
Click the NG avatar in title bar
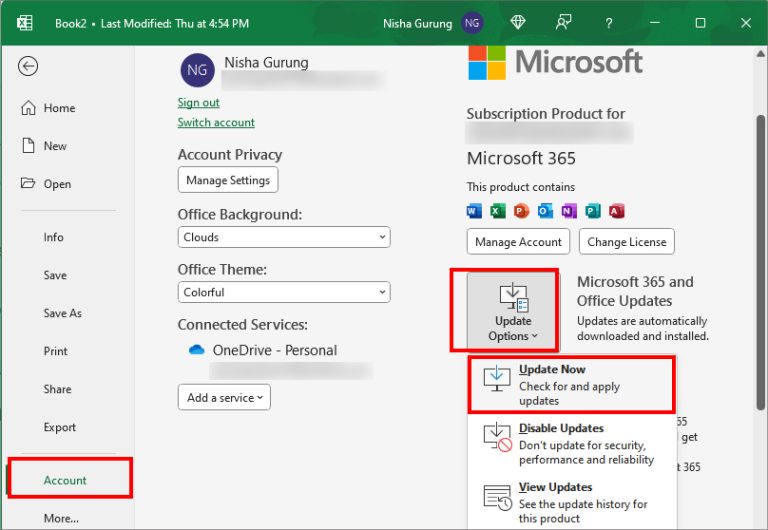pyautogui.click(x=472, y=23)
